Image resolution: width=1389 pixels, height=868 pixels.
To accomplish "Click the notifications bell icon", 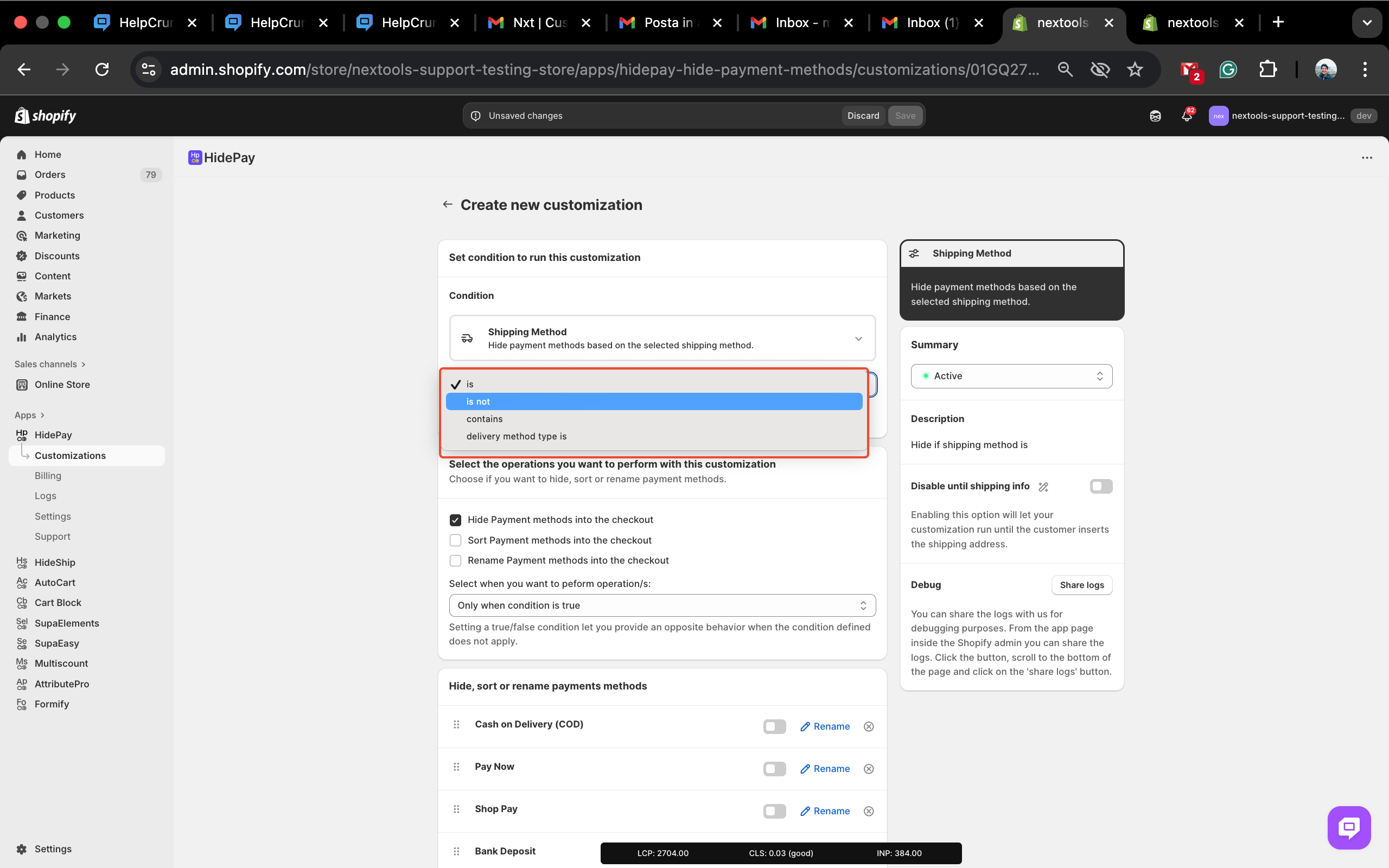I will coord(1187,116).
